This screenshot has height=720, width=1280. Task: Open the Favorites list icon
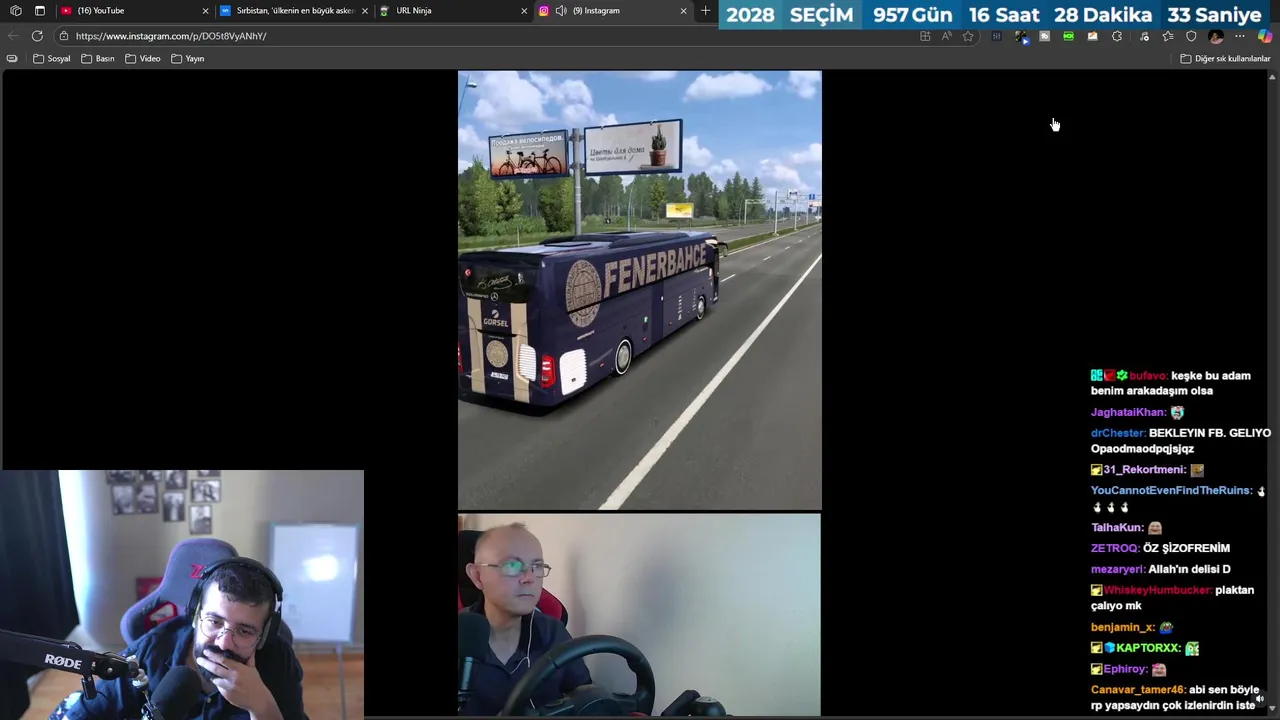(x=1168, y=36)
